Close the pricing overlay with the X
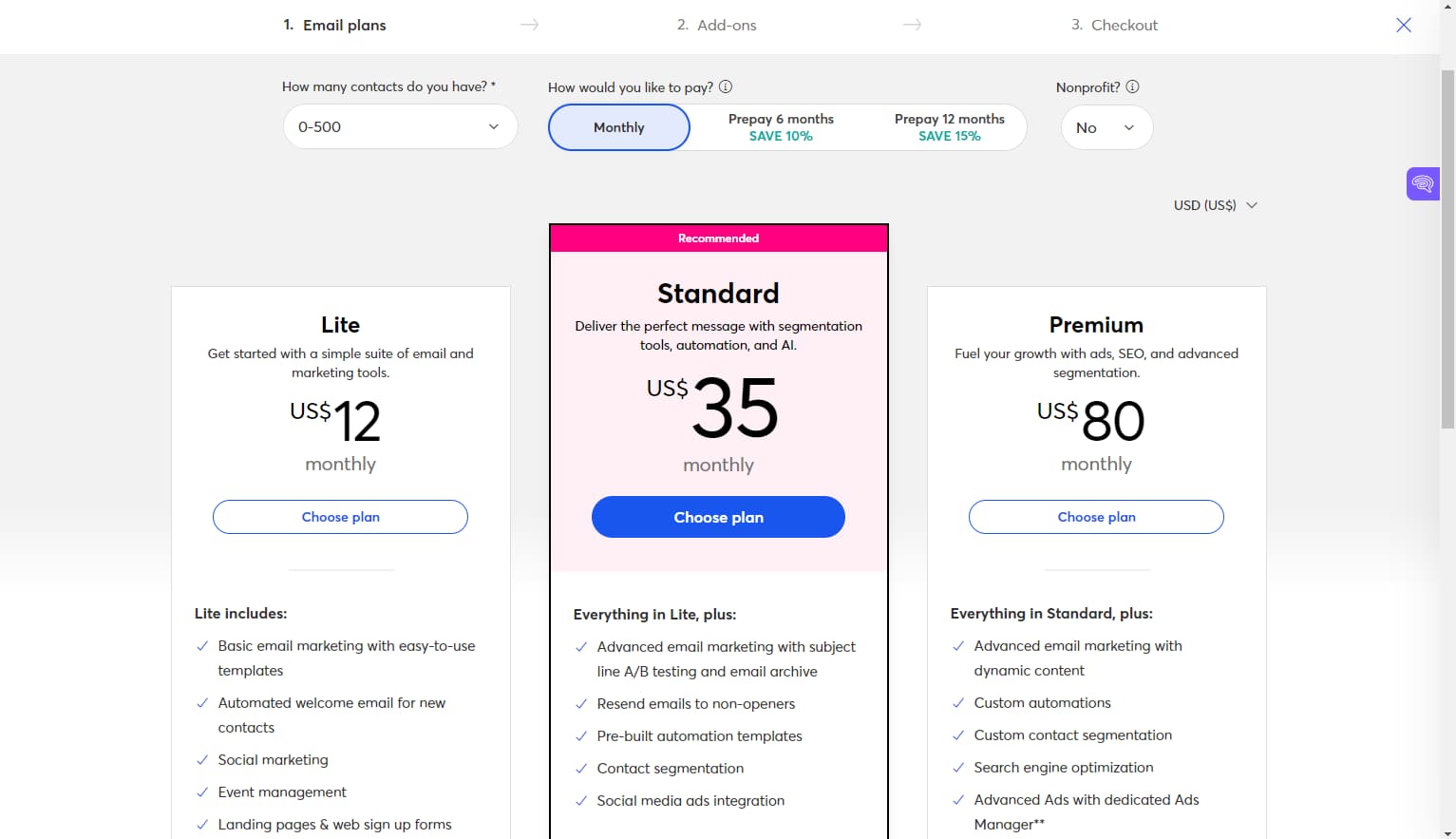Viewport: 1456px width, 839px height. point(1404,26)
